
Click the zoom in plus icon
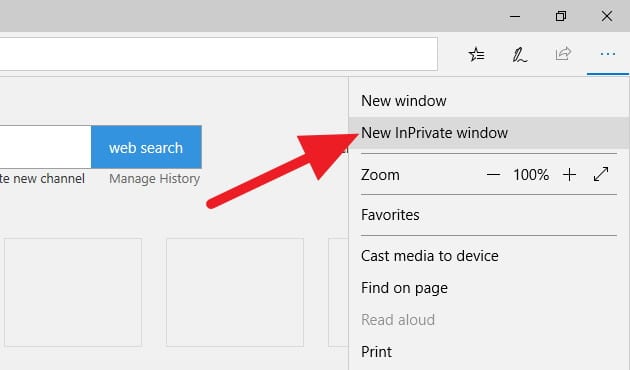[x=569, y=175]
